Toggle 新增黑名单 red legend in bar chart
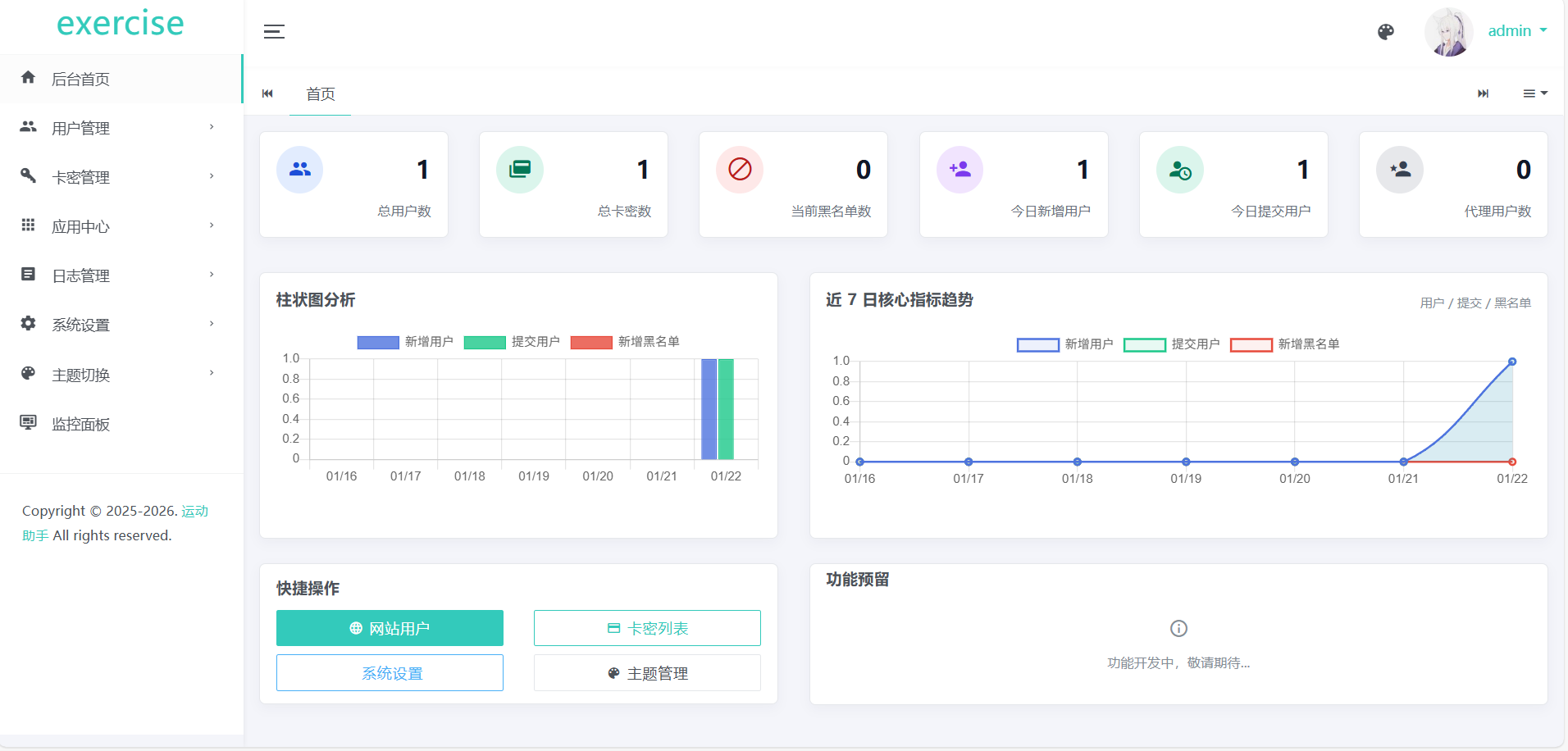 (625, 342)
